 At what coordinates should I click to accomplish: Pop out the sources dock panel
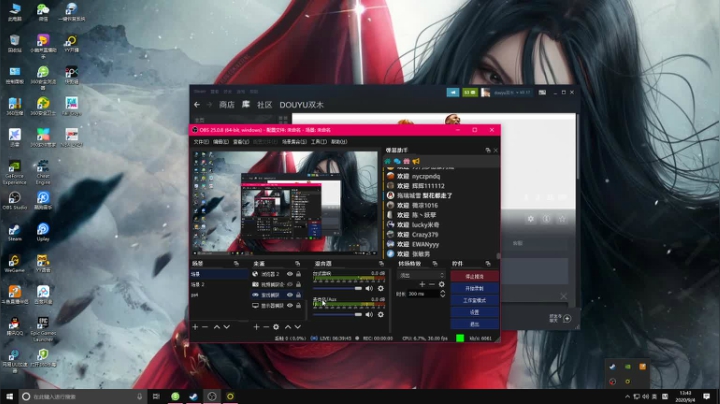(x=298, y=264)
